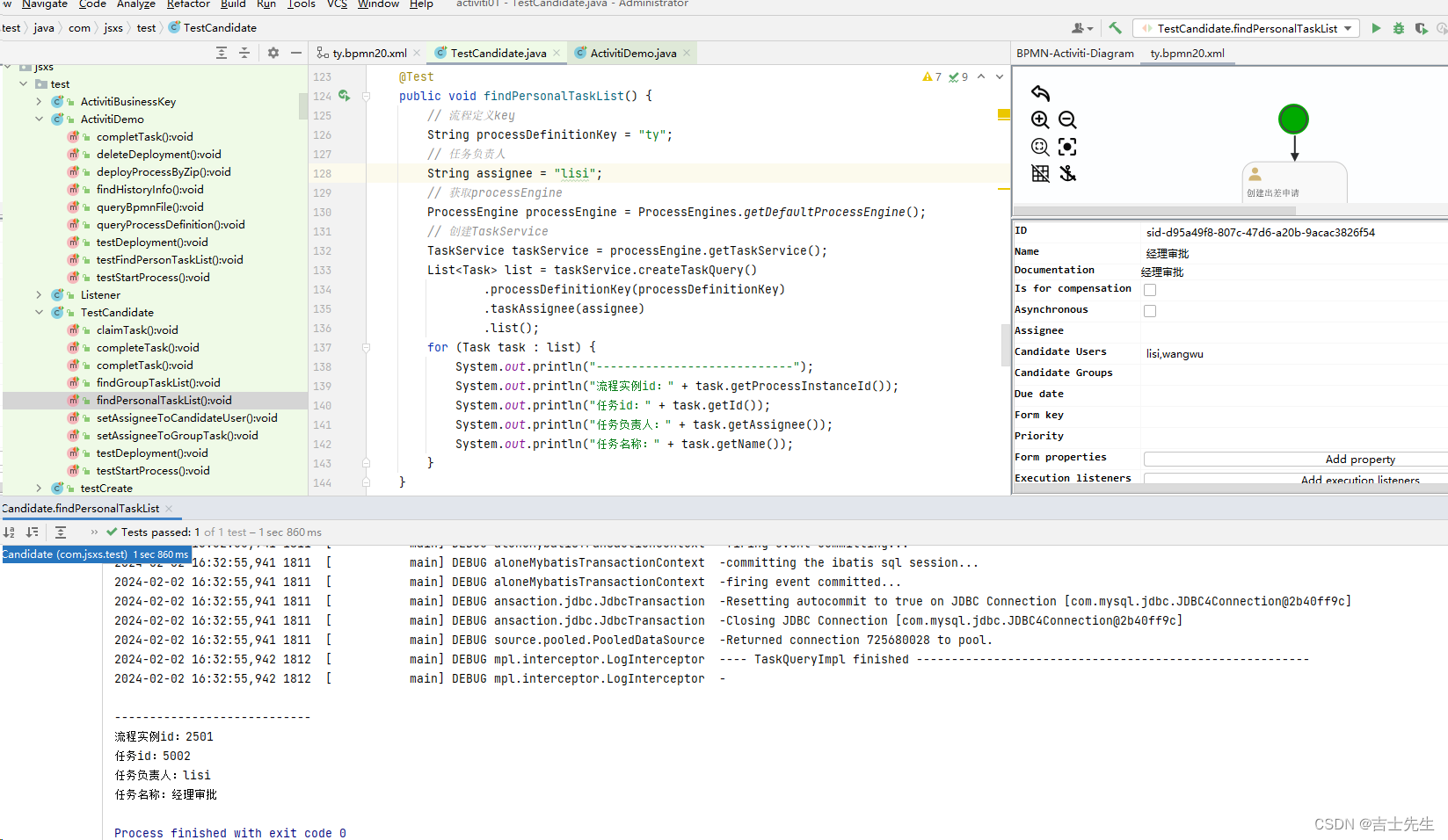Zoom in on the BPMN diagram

point(1040,119)
